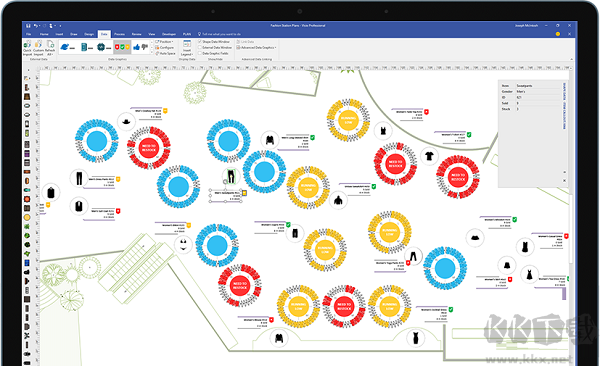Click the yellow RUNNING LOW rack above tank top
This screenshot has width=600, height=366.
point(348,120)
